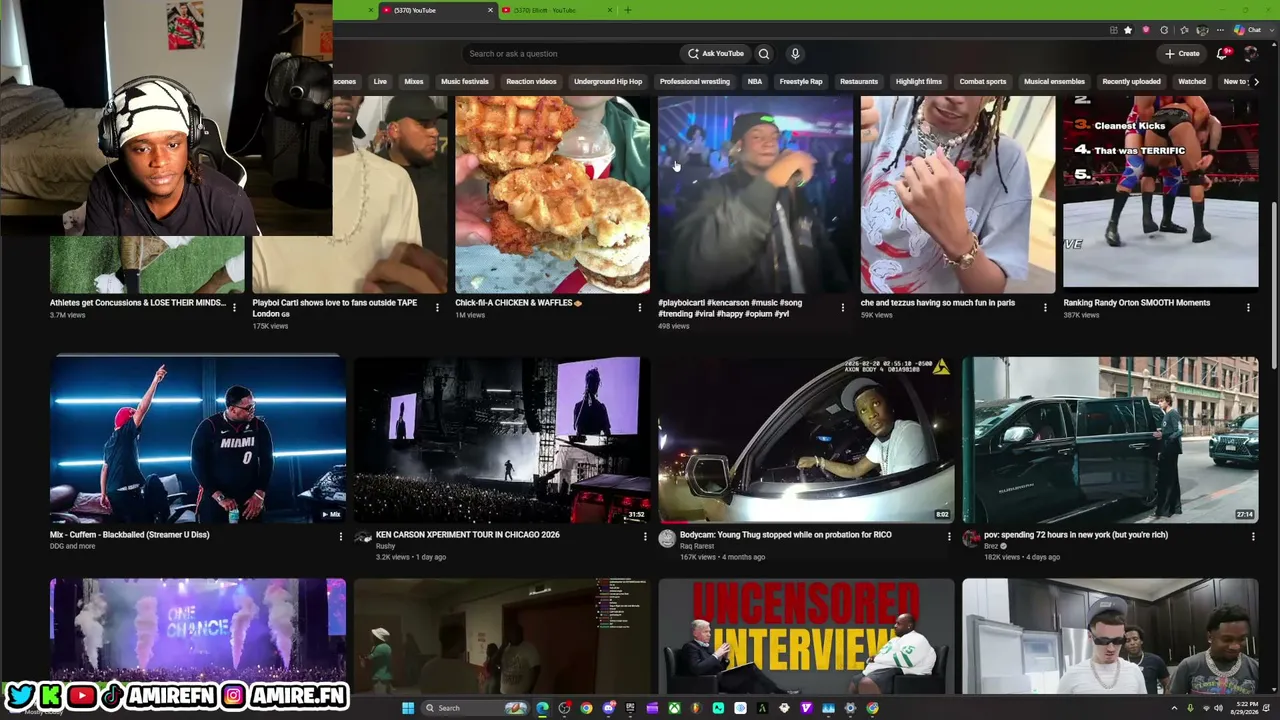Viewport: 1280px width, 720px height.
Task: Select the Professional wrestling chip
Action: 695,82
